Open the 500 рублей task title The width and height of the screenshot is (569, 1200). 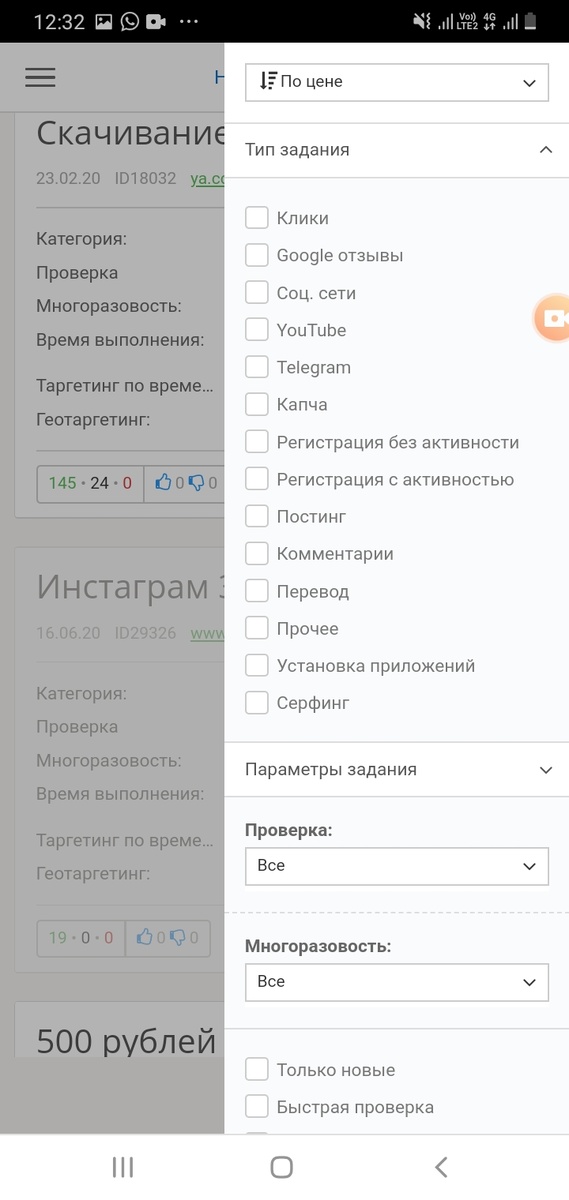pyautogui.click(x=126, y=1041)
